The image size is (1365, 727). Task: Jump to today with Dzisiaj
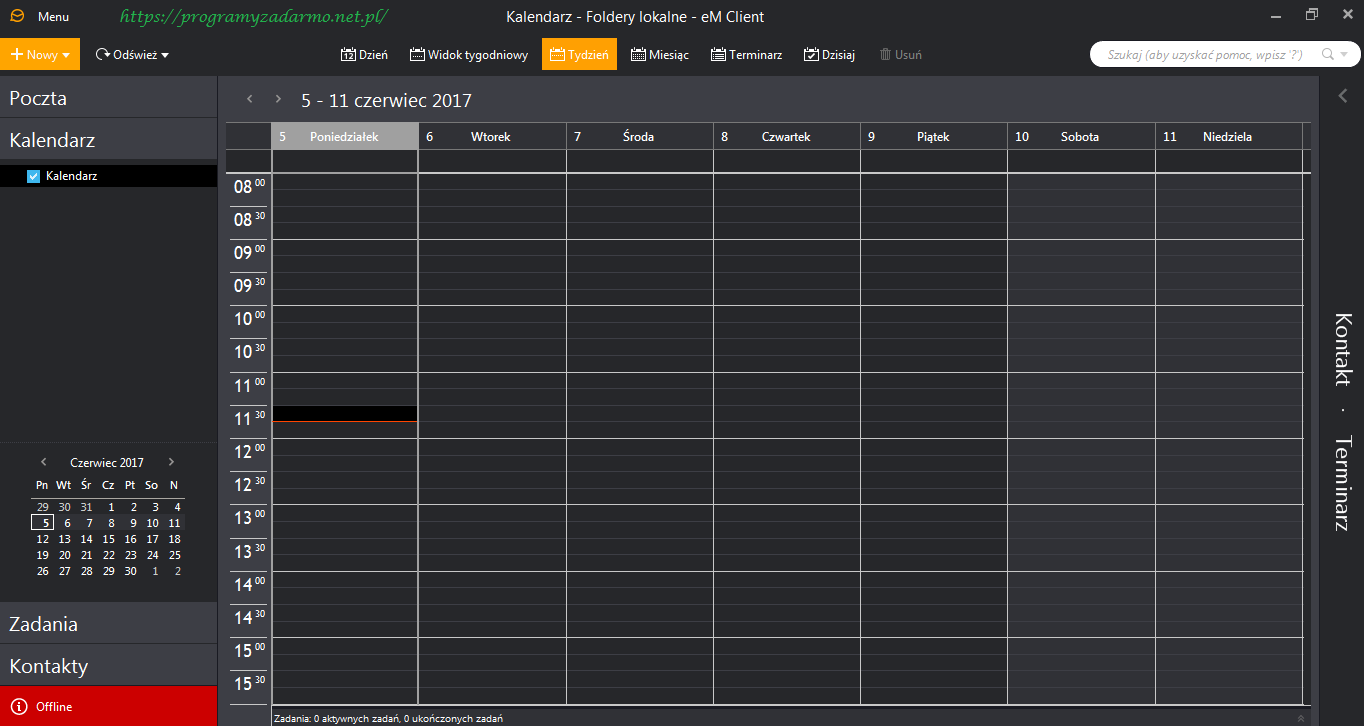tap(829, 55)
